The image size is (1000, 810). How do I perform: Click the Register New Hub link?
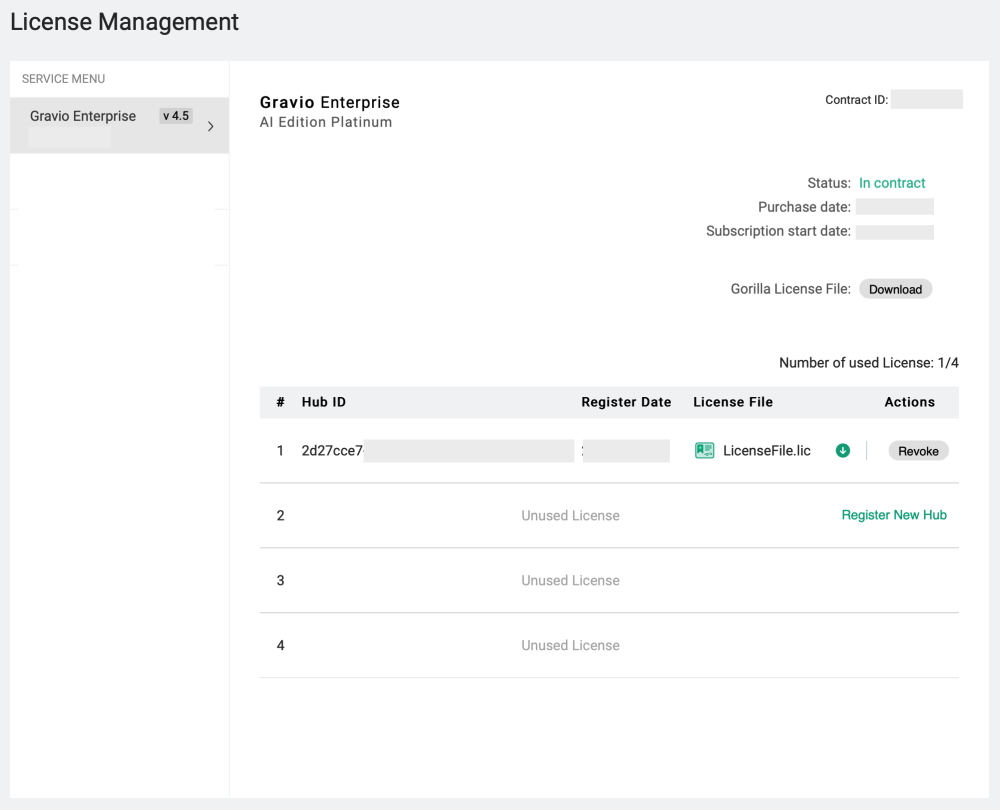894,515
